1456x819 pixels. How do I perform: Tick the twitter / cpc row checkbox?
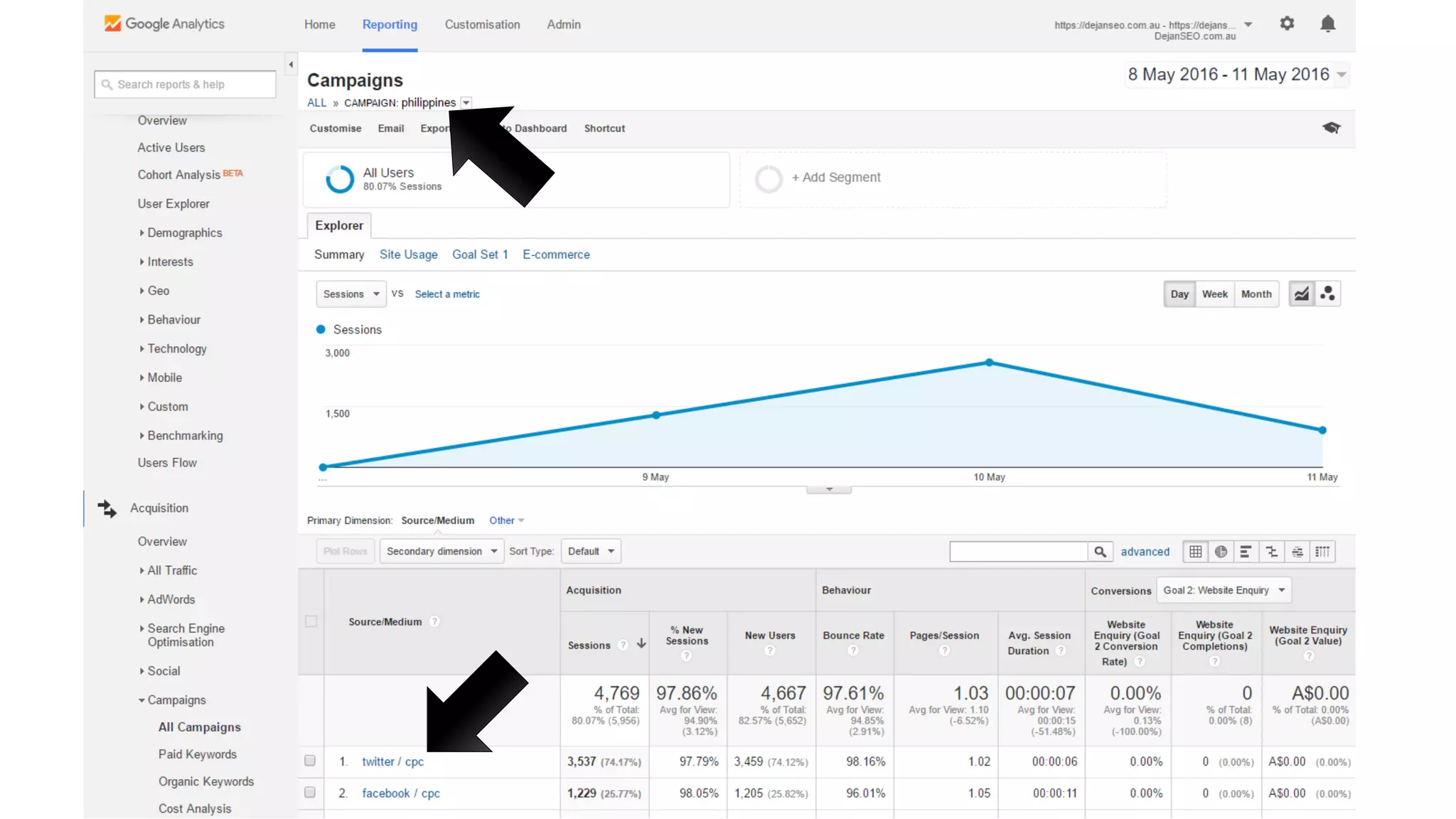(x=310, y=761)
